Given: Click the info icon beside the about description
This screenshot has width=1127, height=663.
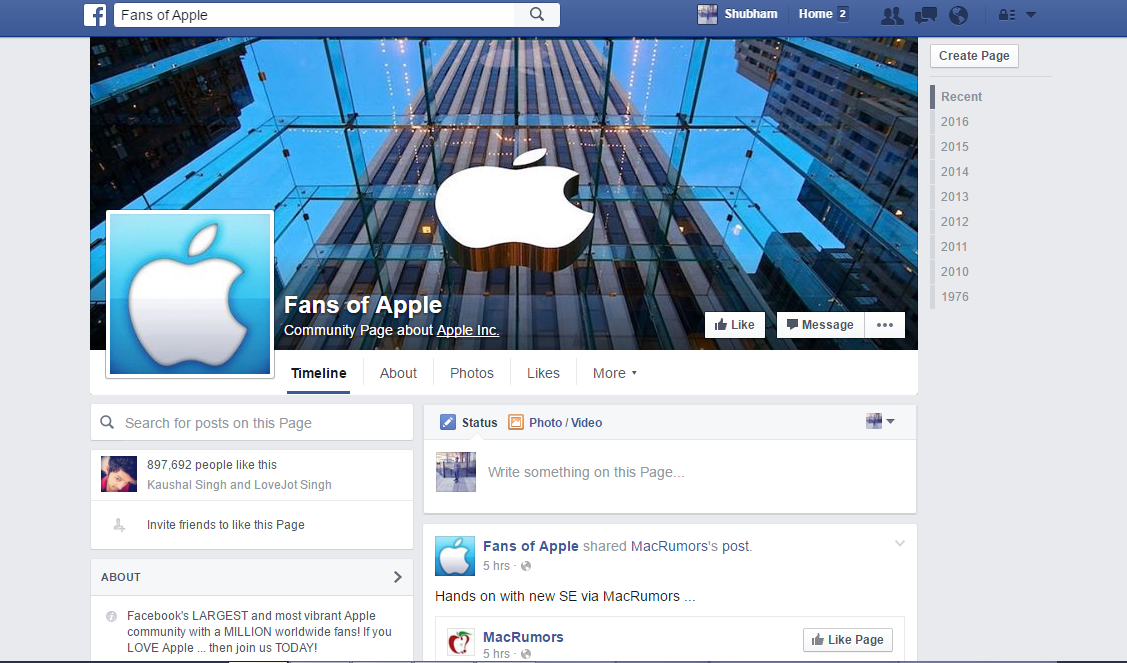Looking at the screenshot, I should [111, 616].
